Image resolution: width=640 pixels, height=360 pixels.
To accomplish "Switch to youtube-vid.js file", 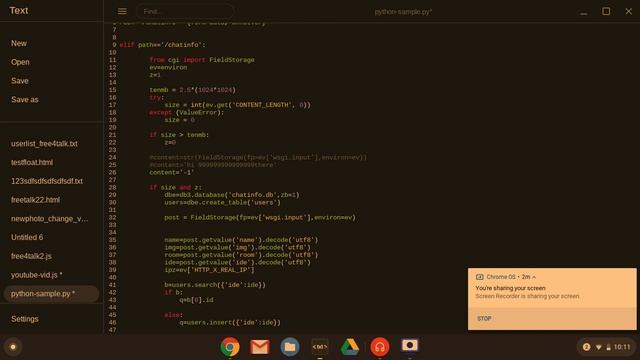I will pyautogui.click(x=37, y=275).
